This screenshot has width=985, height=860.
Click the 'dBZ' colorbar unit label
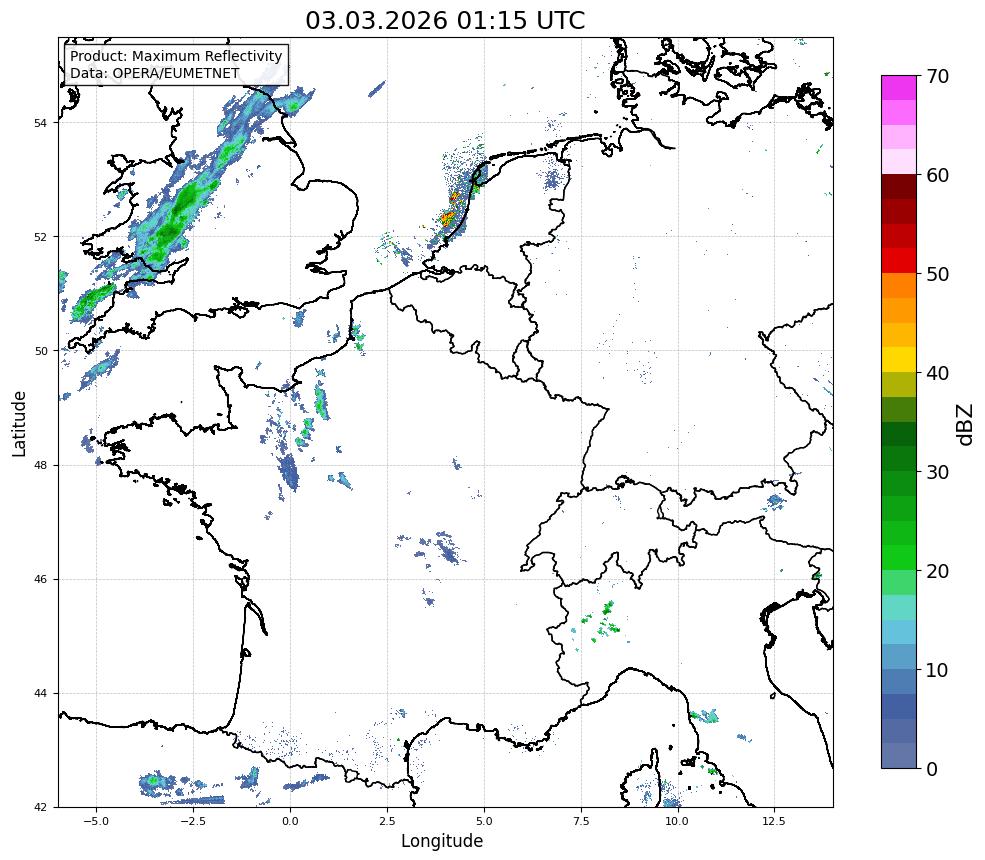[966, 424]
